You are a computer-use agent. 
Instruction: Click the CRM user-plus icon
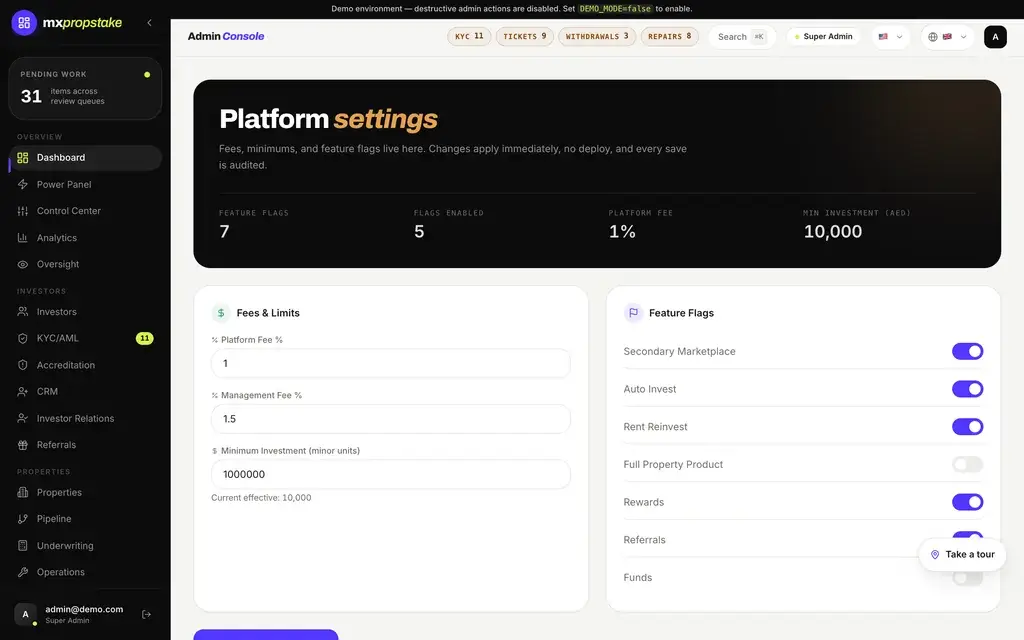[23, 392]
